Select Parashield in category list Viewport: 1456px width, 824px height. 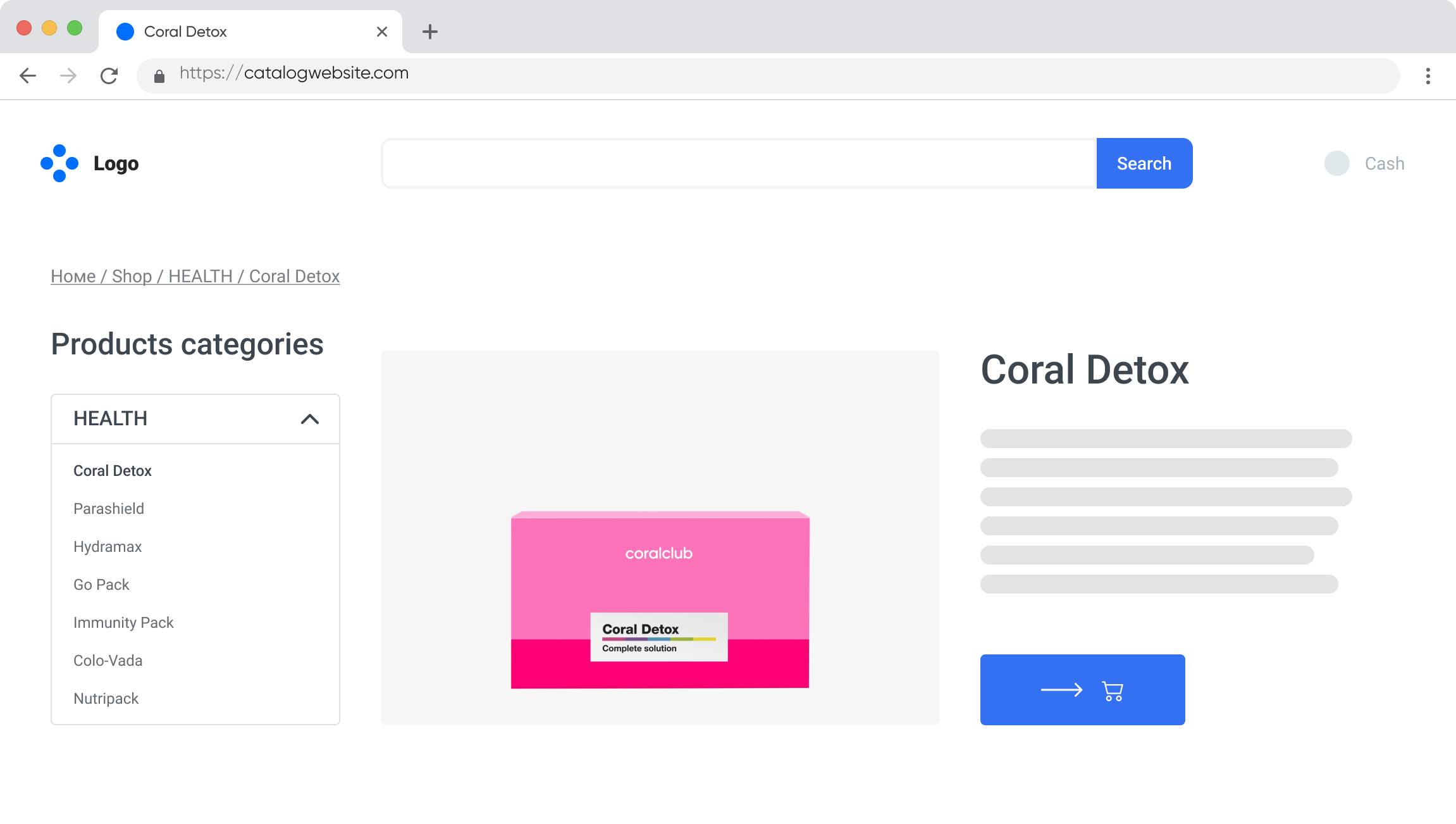click(x=109, y=509)
